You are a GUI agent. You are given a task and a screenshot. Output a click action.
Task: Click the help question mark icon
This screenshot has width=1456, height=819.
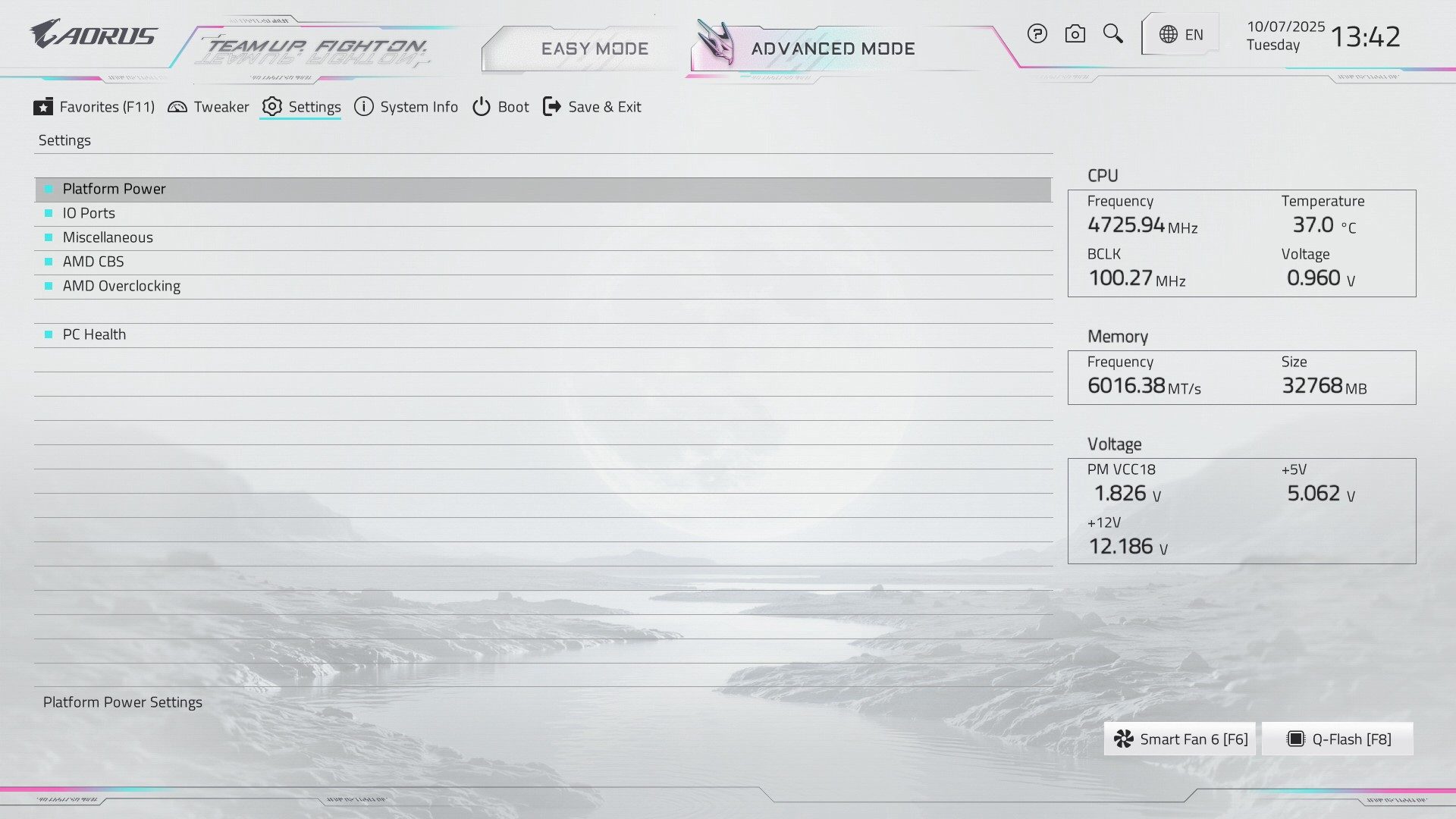click(1037, 34)
